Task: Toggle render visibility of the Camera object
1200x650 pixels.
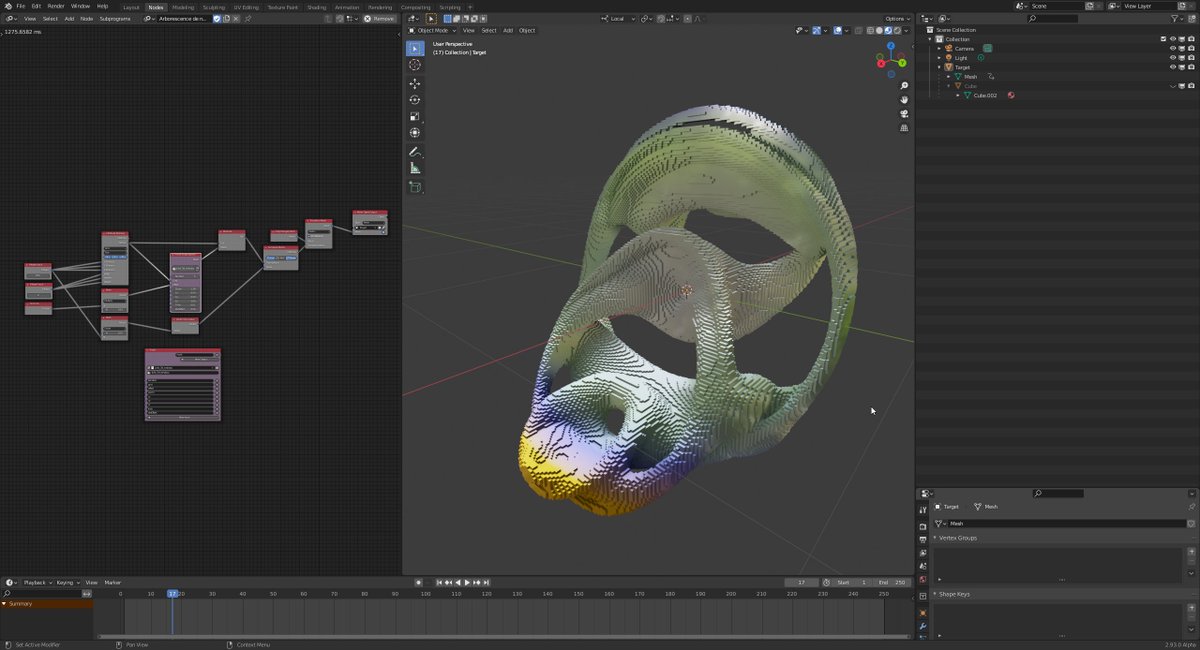Action: [x=1191, y=48]
